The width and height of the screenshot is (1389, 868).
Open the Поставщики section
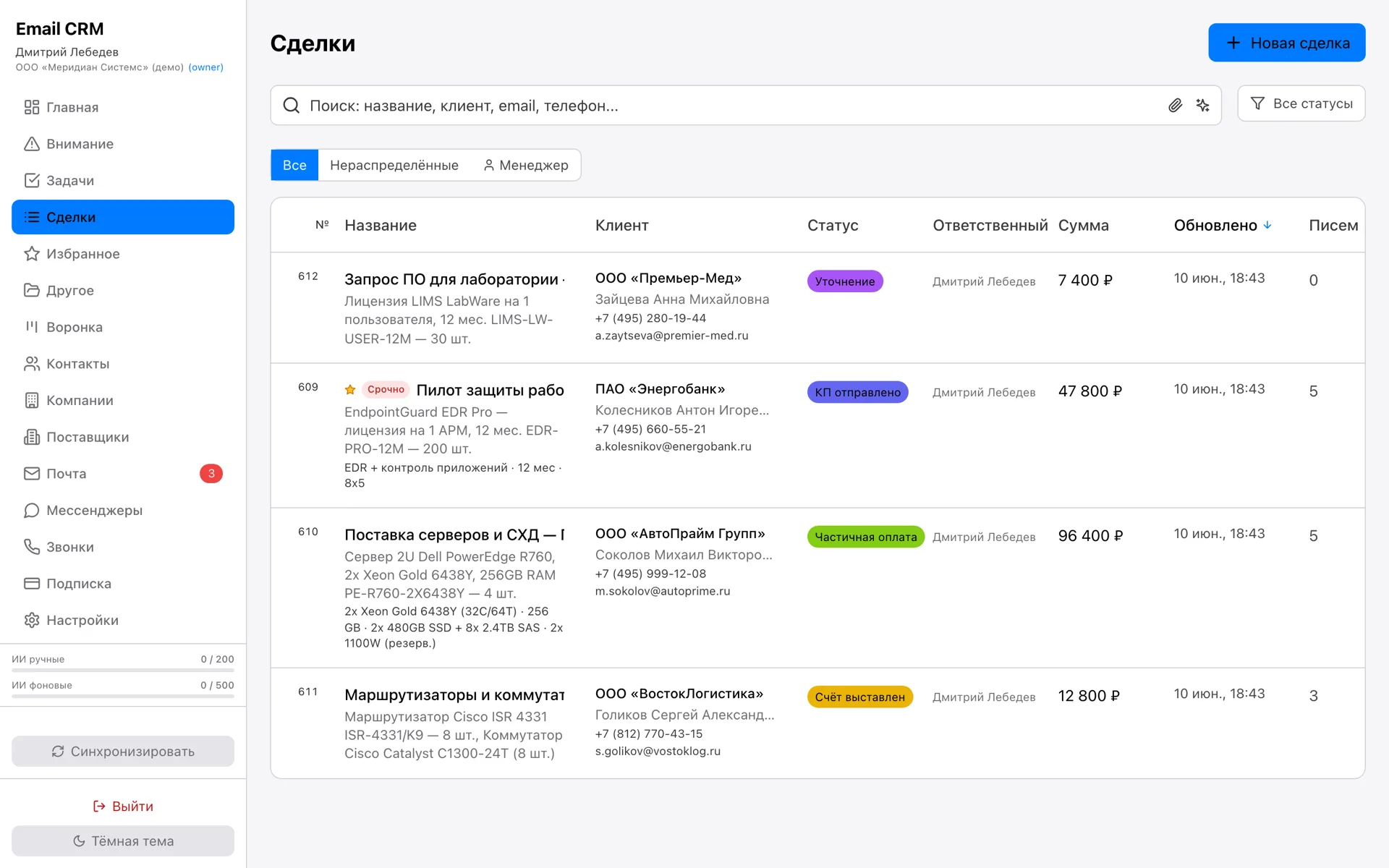[x=123, y=437]
